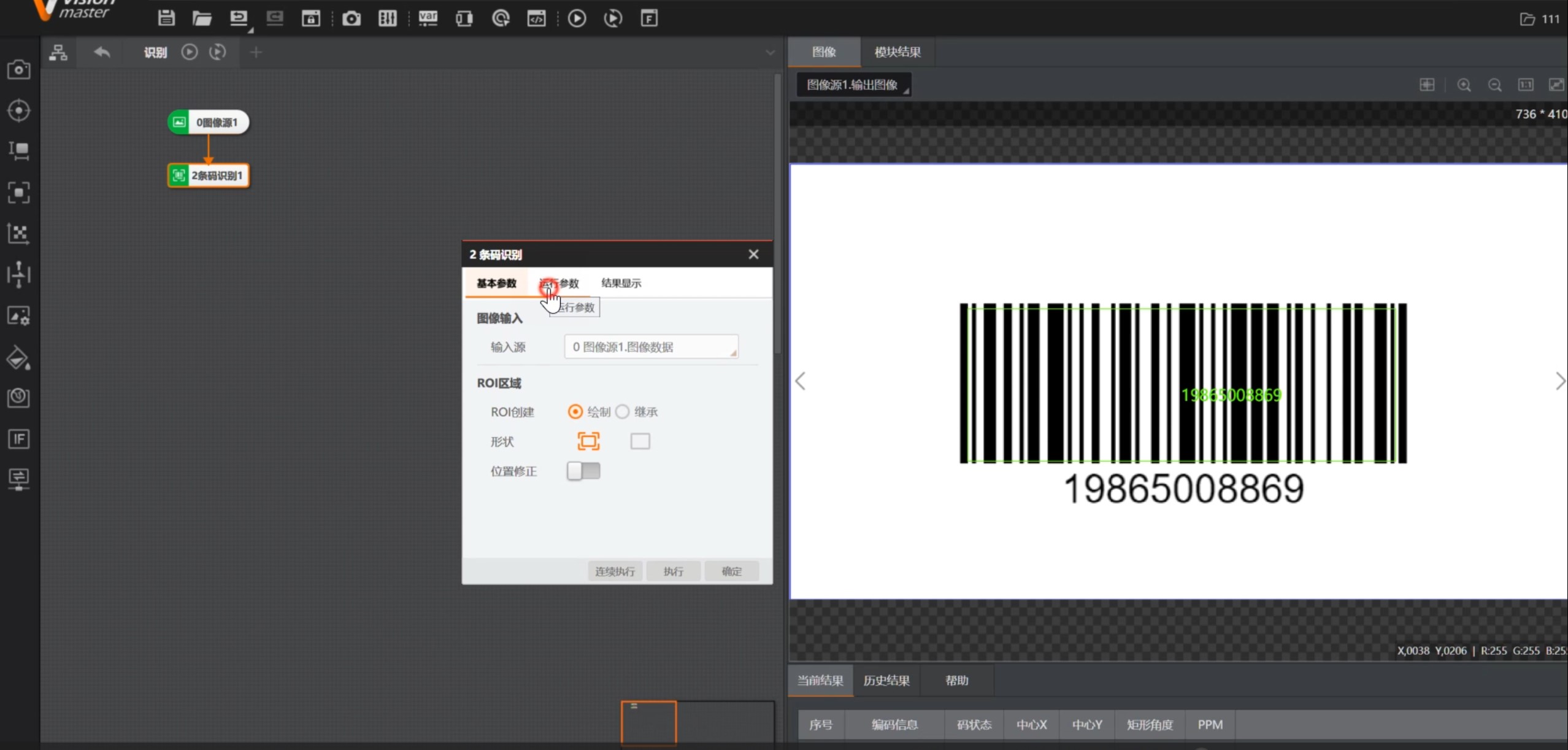Switch to 历史结果 tab
Viewport: 1568px width, 750px height.
[x=886, y=681]
